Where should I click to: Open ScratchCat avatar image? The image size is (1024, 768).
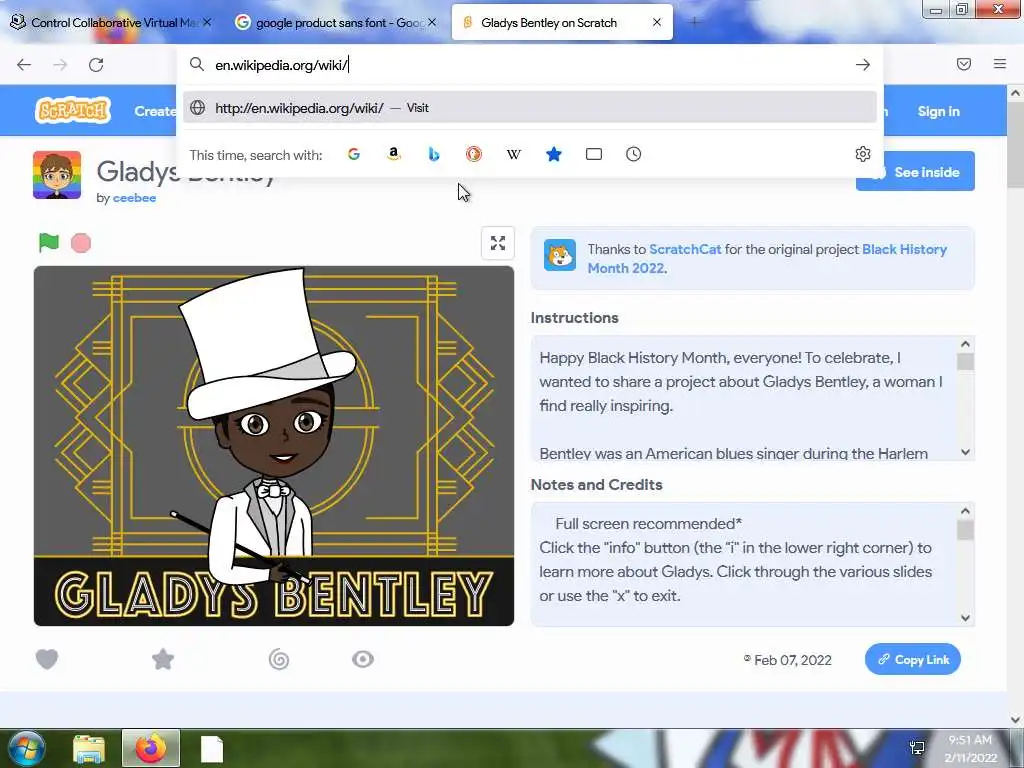pyautogui.click(x=560, y=255)
